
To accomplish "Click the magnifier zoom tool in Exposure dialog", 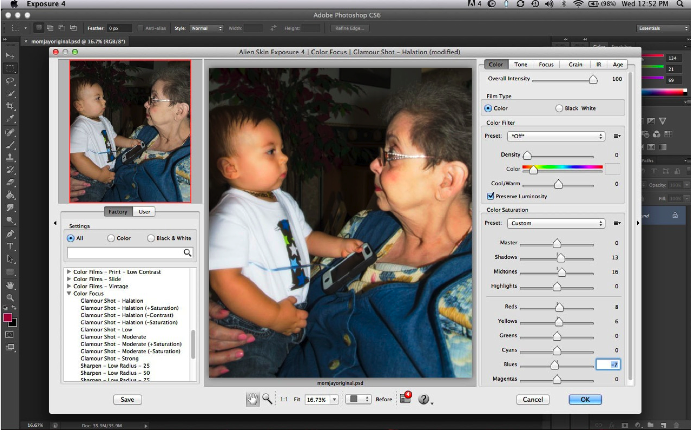I will tap(267, 399).
